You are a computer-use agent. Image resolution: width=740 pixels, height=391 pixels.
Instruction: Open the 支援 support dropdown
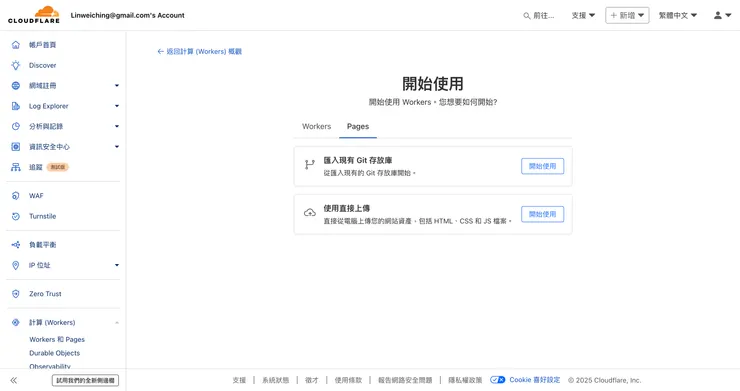pyautogui.click(x=583, y=16)
